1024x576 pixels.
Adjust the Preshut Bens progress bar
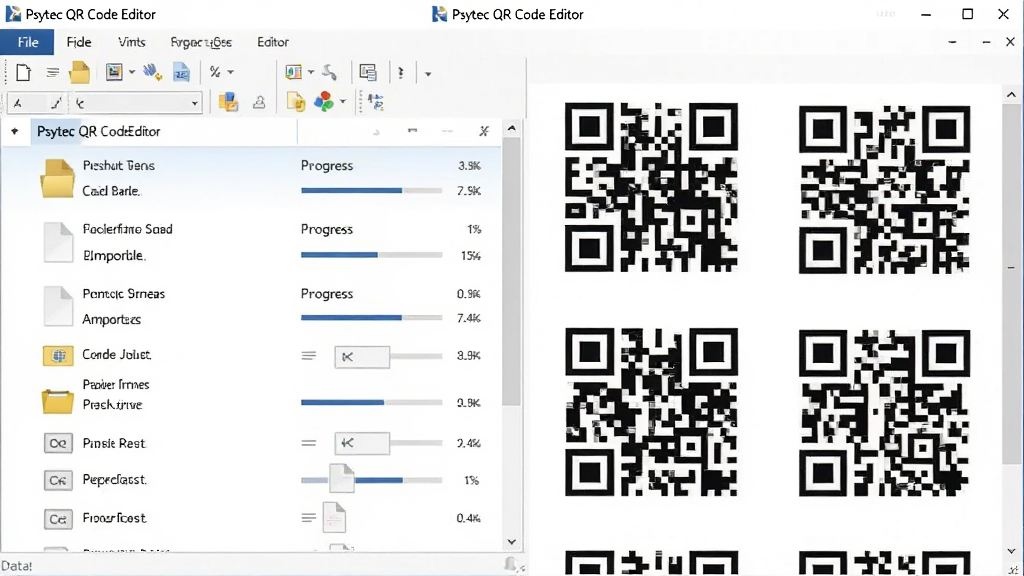[x=372, y=191]
